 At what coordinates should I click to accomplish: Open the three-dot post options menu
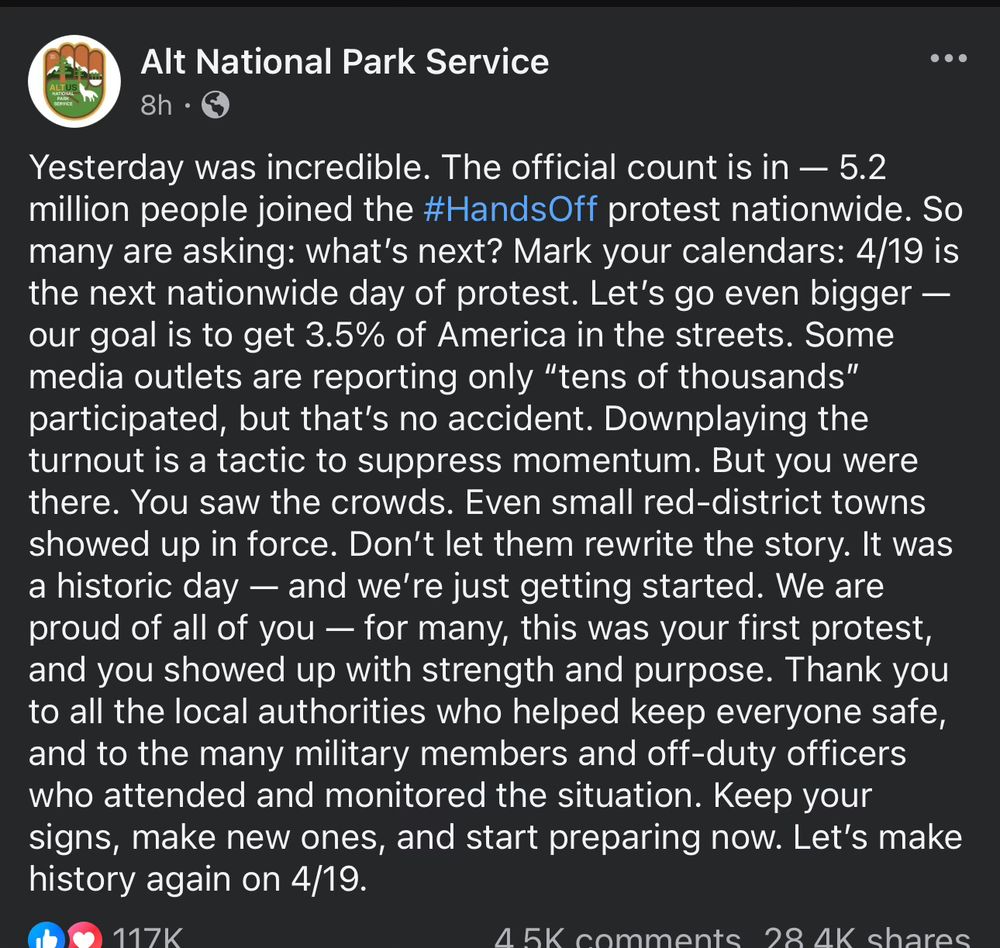[948, 59]
